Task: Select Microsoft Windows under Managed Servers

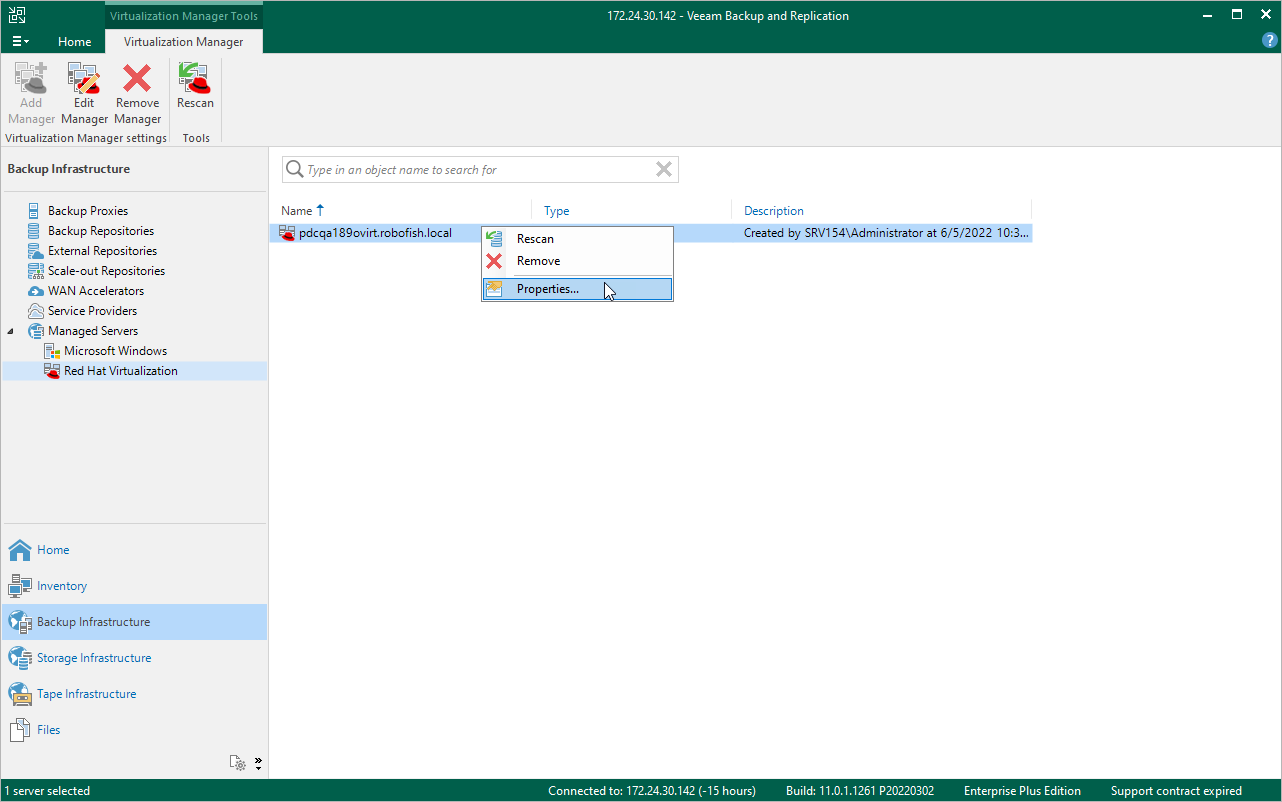Action: coord(116,351)
